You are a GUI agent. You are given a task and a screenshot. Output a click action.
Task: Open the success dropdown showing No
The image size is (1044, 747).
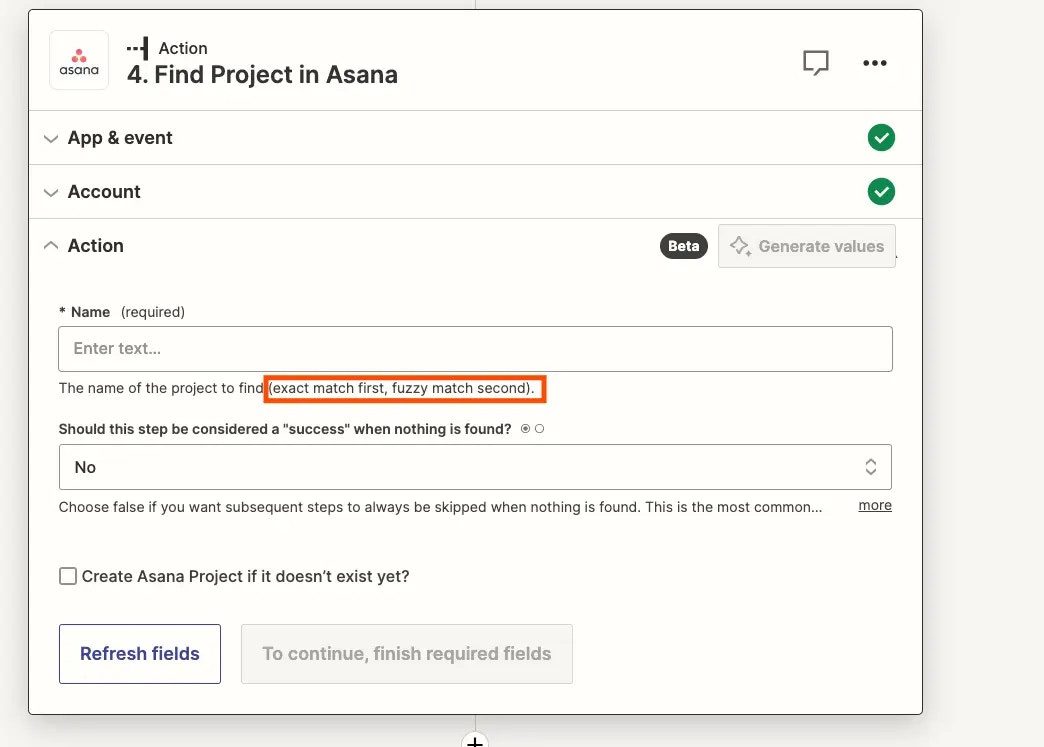click(475, 467)
